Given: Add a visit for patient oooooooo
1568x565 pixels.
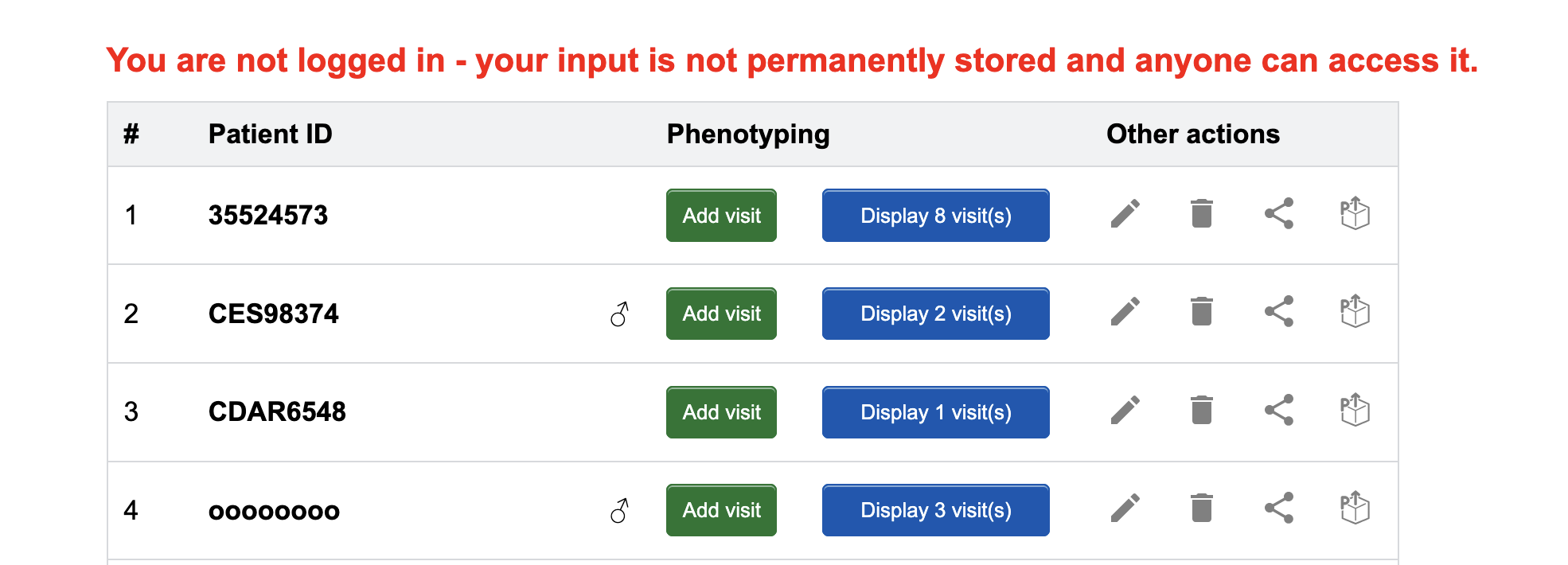Looking at the screenshot, I should pos(721,510).
